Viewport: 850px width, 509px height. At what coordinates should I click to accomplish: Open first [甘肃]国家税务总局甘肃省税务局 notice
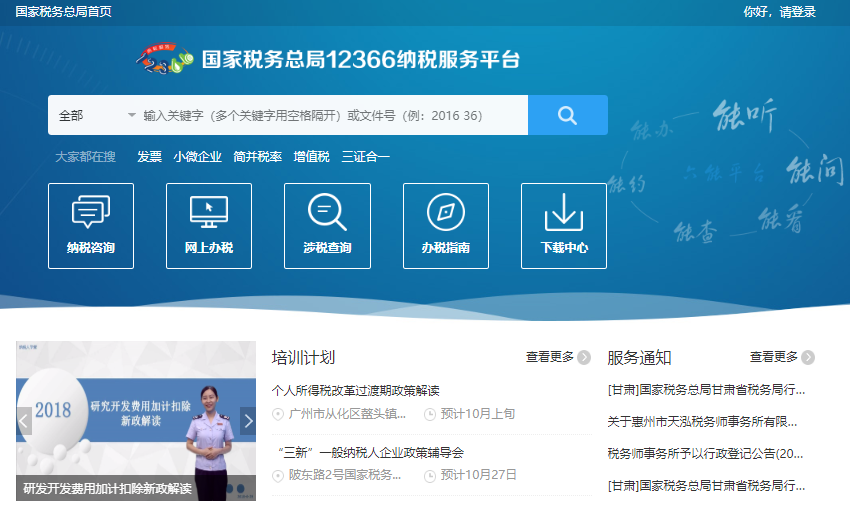pos(706,389)
